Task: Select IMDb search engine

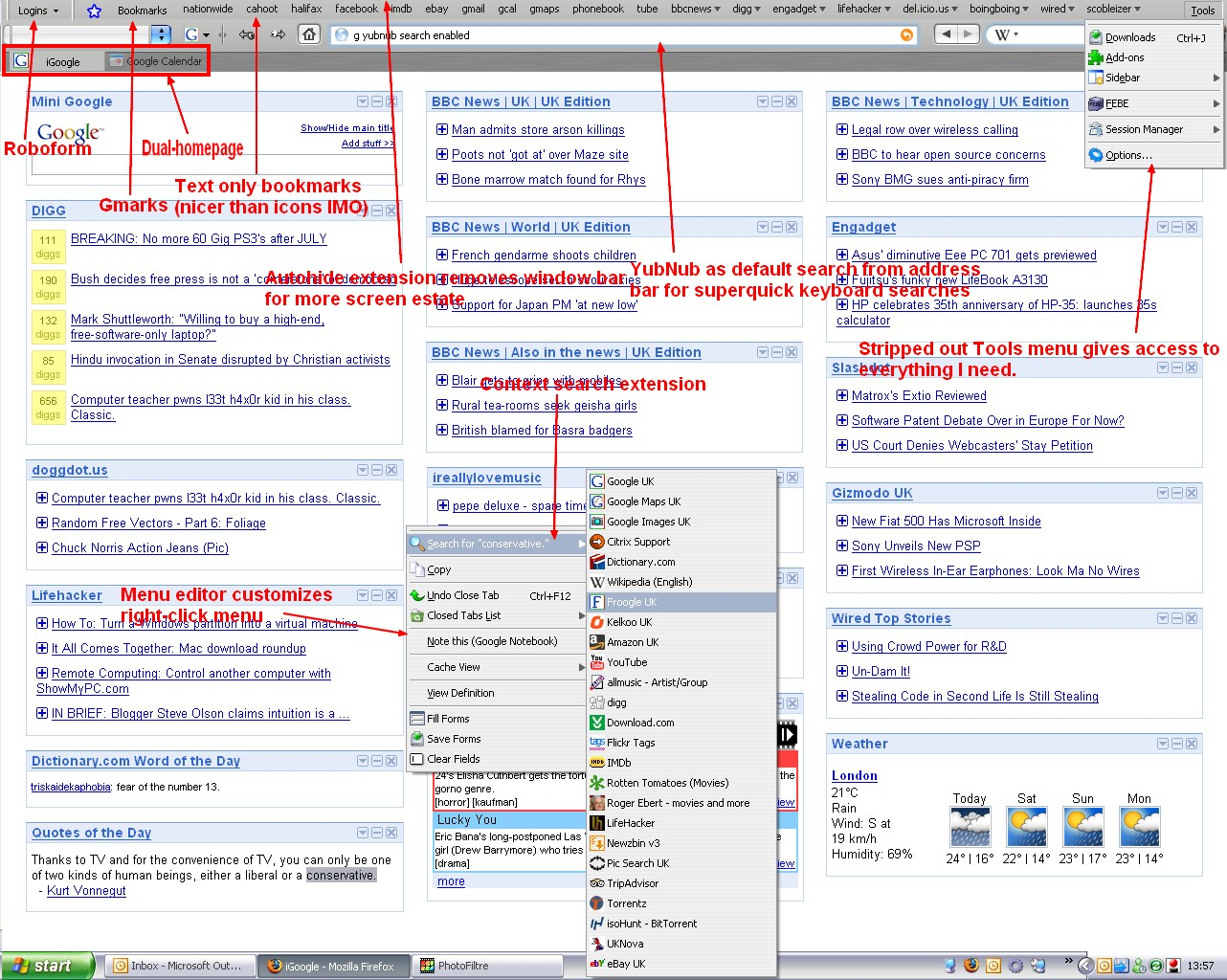Action: click(680, 763)
